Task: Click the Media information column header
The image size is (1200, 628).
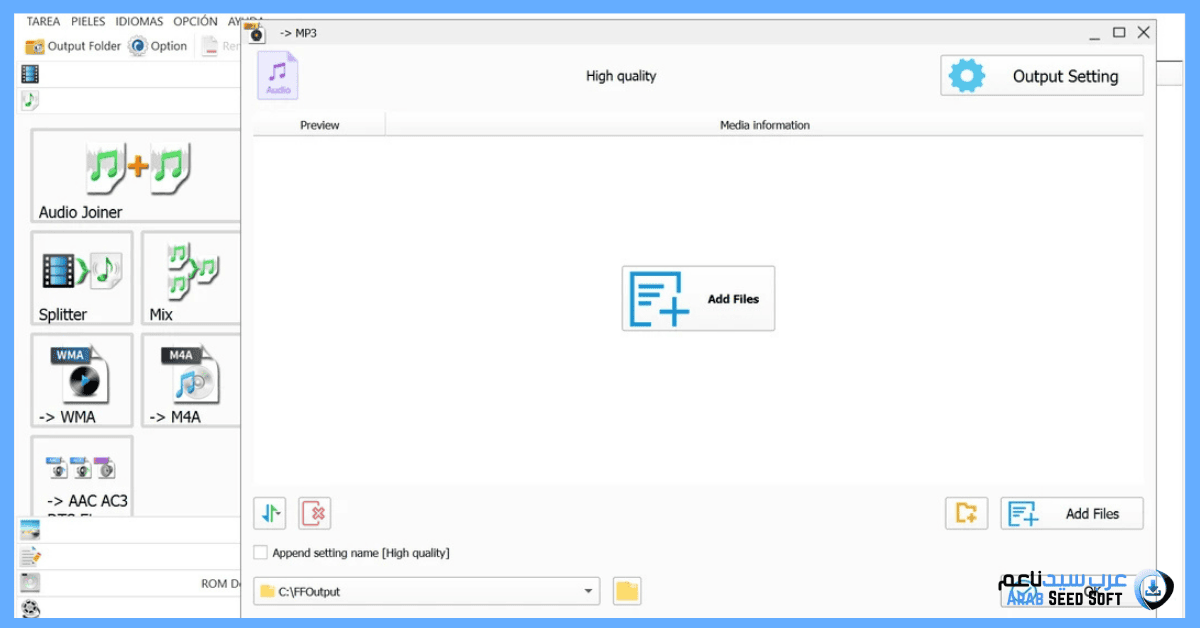Action: [x=764, y=125]
